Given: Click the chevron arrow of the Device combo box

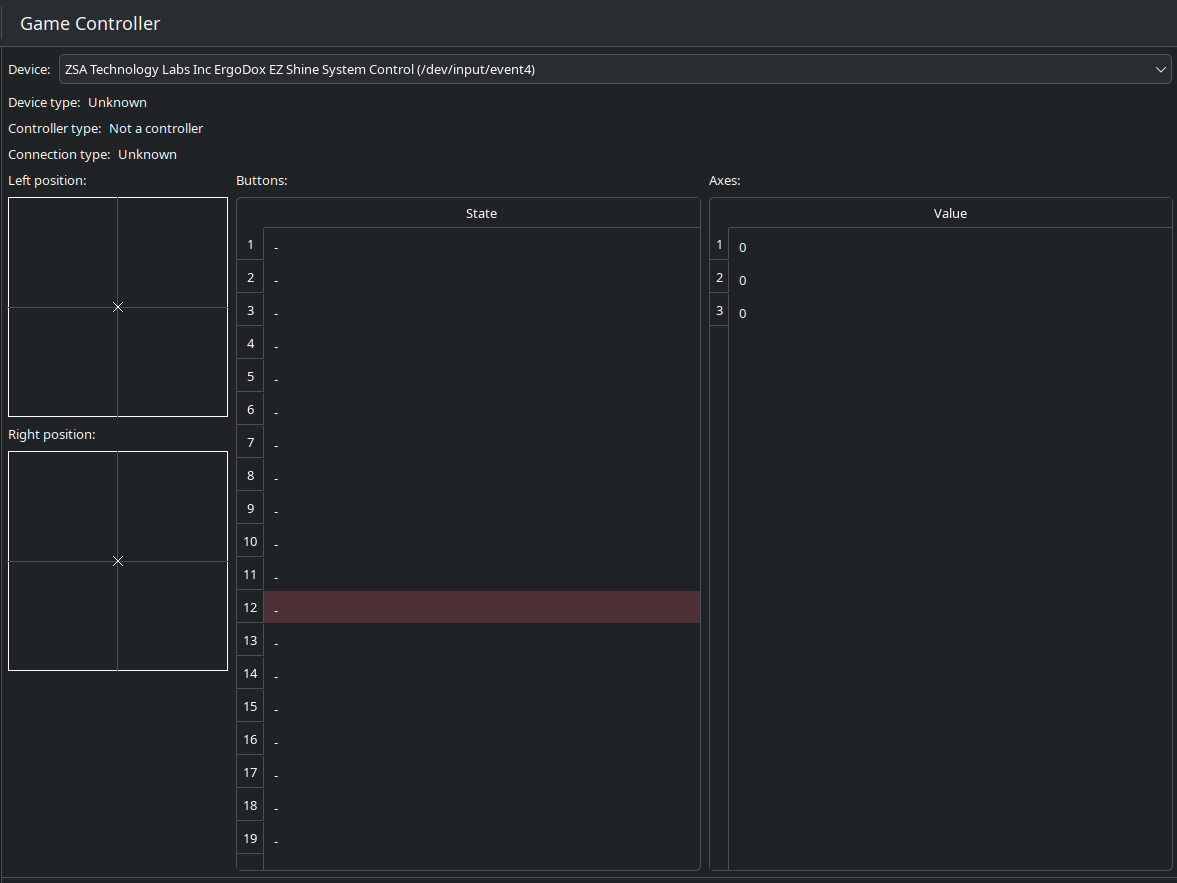Looking at the screenshot, I should tap(1160, 69).
